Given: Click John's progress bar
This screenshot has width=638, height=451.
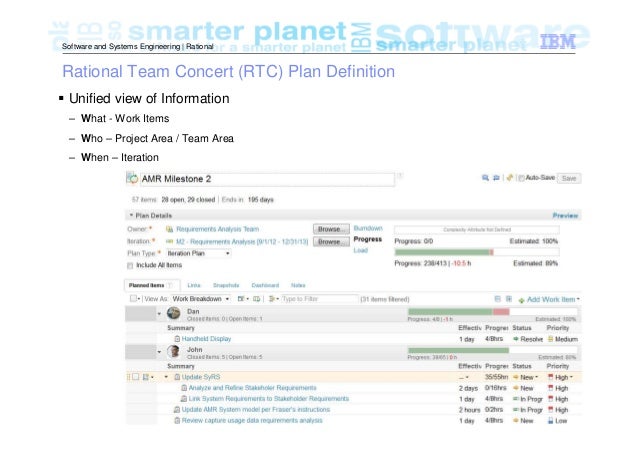Looking at the screenshot, I should [492, 350].
